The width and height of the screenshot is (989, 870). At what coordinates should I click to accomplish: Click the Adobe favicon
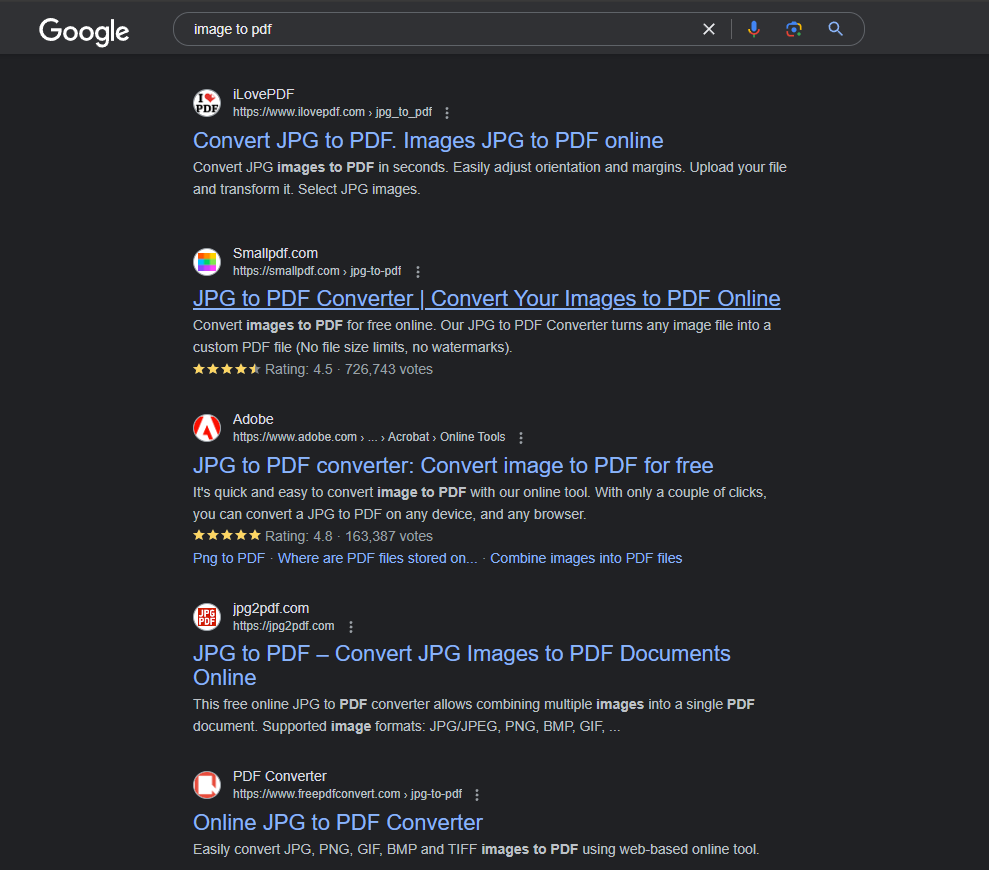207,428
